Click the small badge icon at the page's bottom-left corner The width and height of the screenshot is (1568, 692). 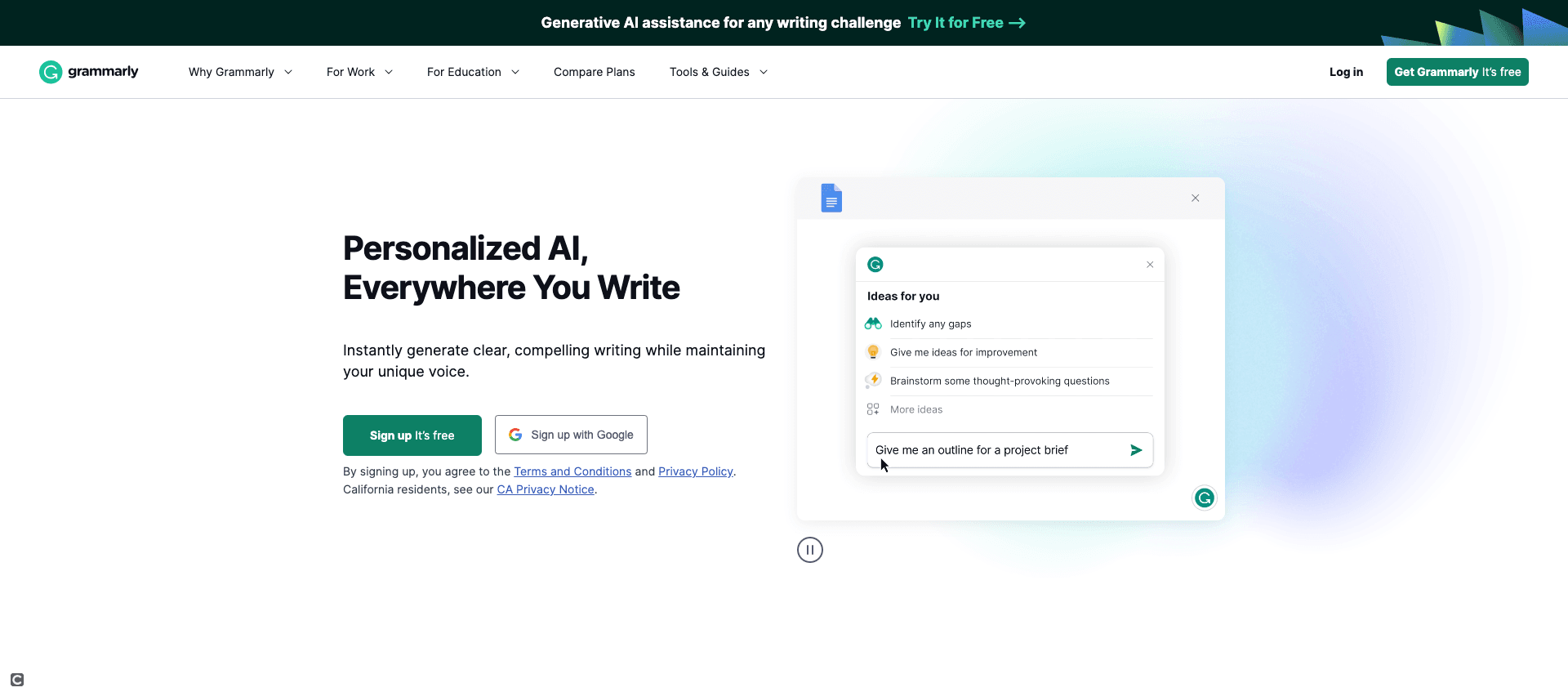(x=17, y=680)
